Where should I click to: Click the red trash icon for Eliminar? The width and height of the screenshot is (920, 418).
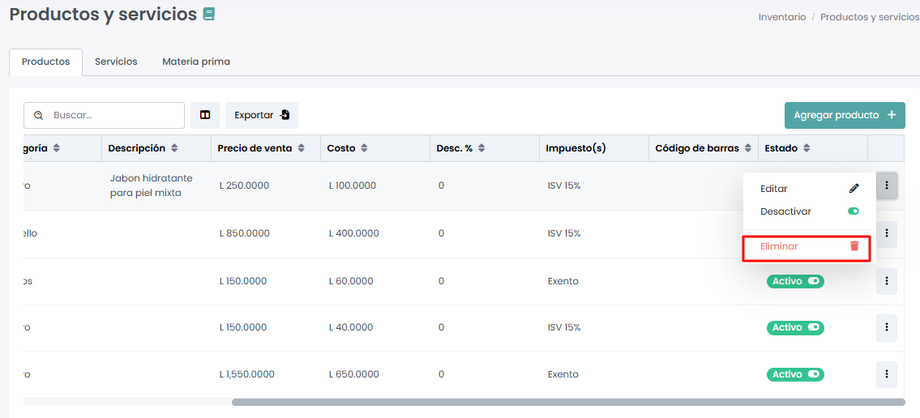coord(853,246)
